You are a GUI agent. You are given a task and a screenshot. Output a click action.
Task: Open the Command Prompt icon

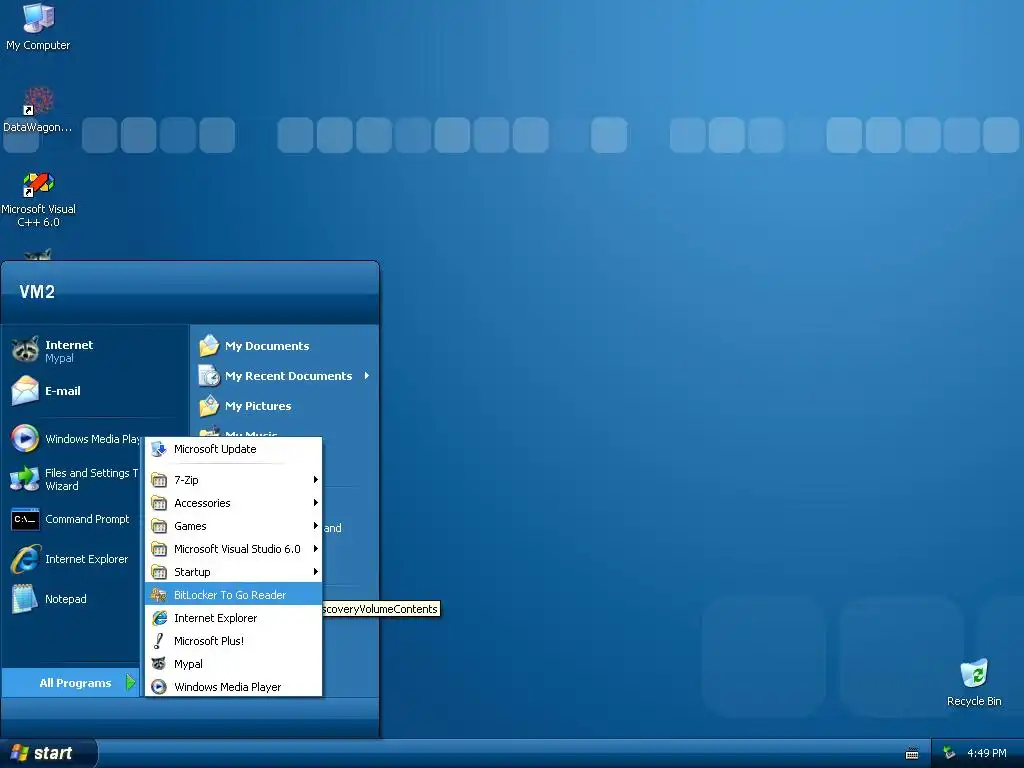[x=25, y=519]
